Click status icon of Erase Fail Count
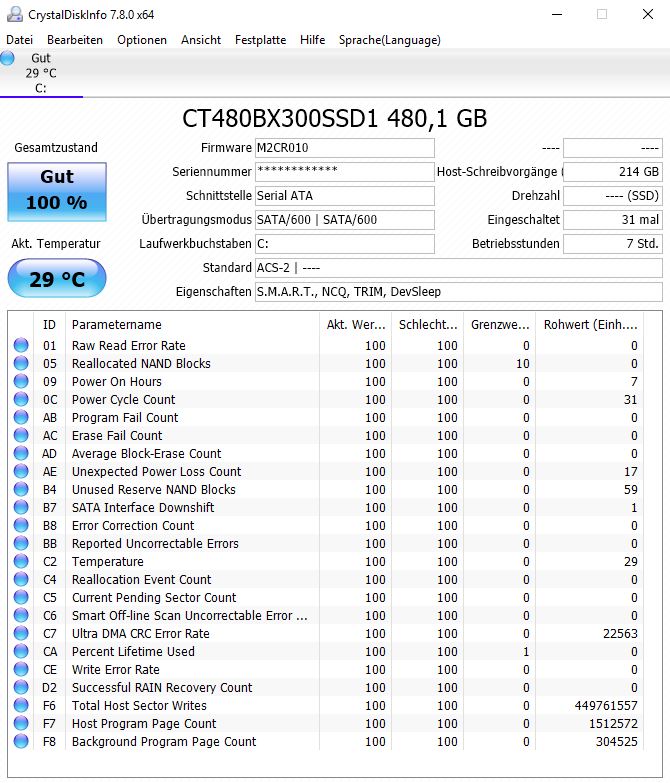This screenshot has width=670, height=783. click(x=21, y=435)
